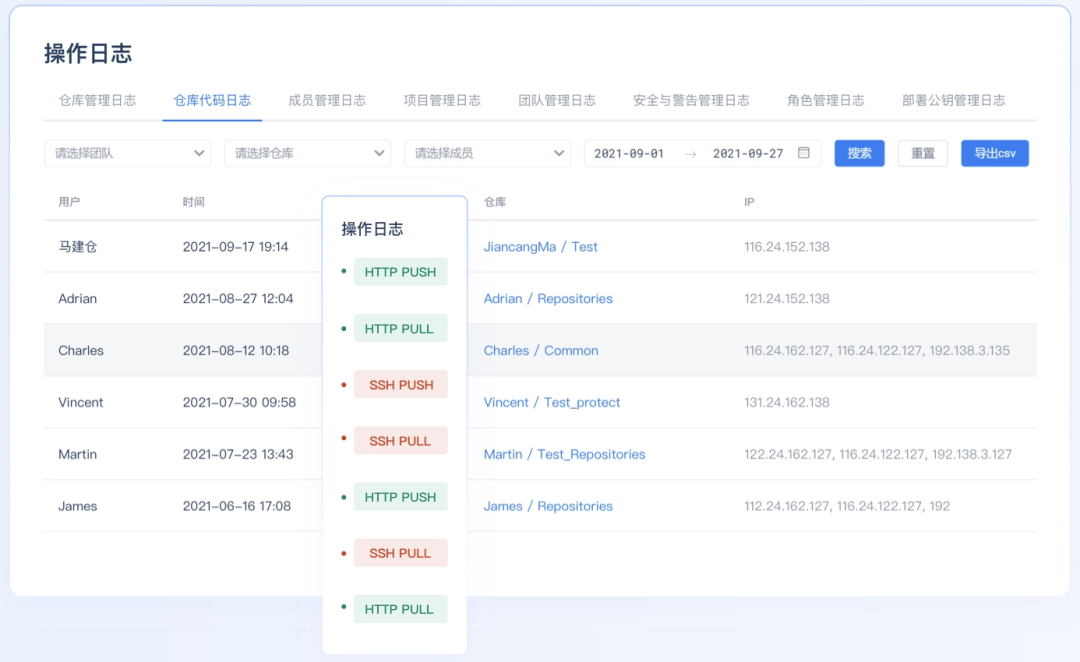Open Martin / Test_Repositories link
This screenshot has width=1080, height=662.
pos(564,455)
